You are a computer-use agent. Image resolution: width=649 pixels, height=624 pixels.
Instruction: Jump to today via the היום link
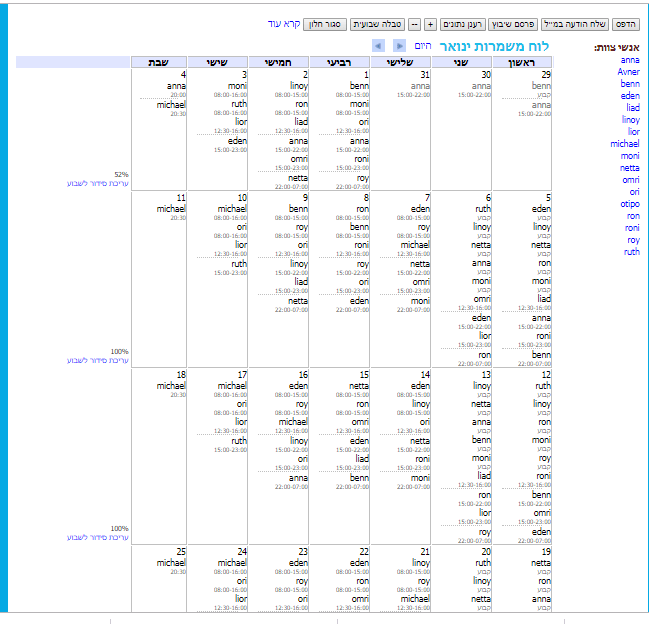(423, 46)
